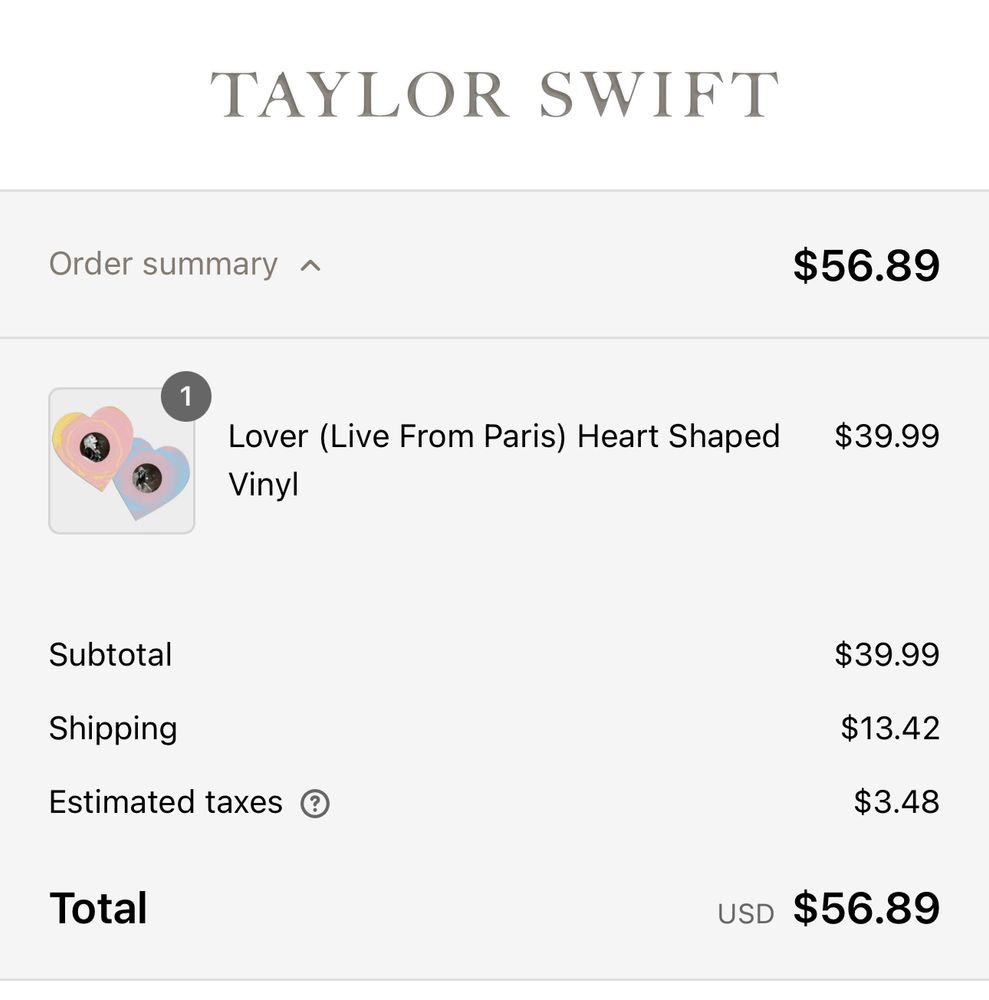This screenshot has width=989, height=1000.
Task: Click the Shipping label
Action: pos(113,728)
